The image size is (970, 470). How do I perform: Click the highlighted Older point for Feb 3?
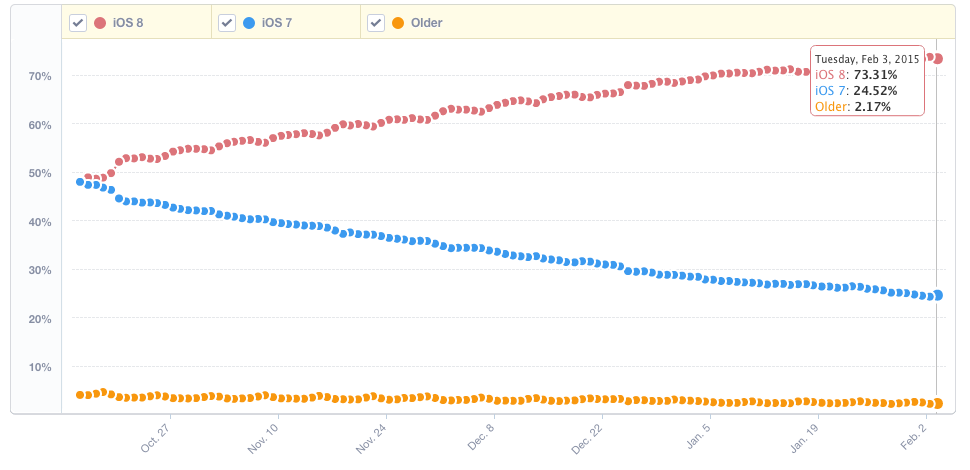pos(937,403)
